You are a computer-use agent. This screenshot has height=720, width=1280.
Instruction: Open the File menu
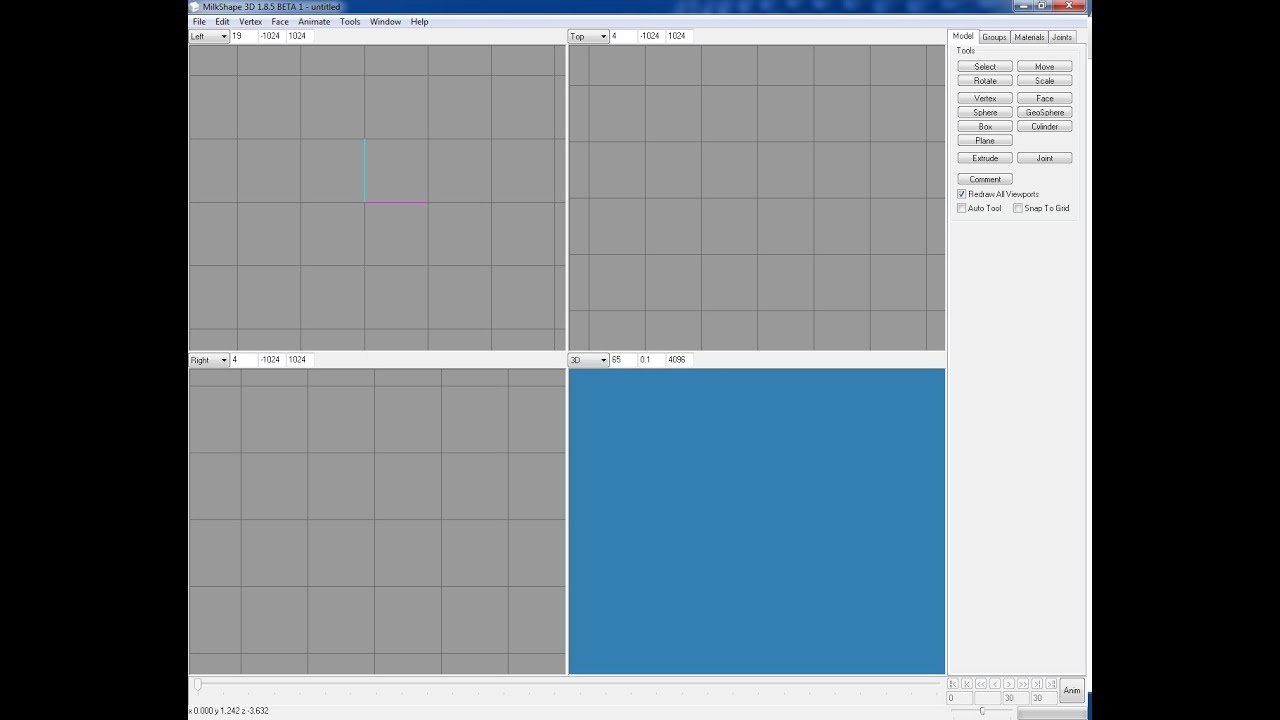199,21
